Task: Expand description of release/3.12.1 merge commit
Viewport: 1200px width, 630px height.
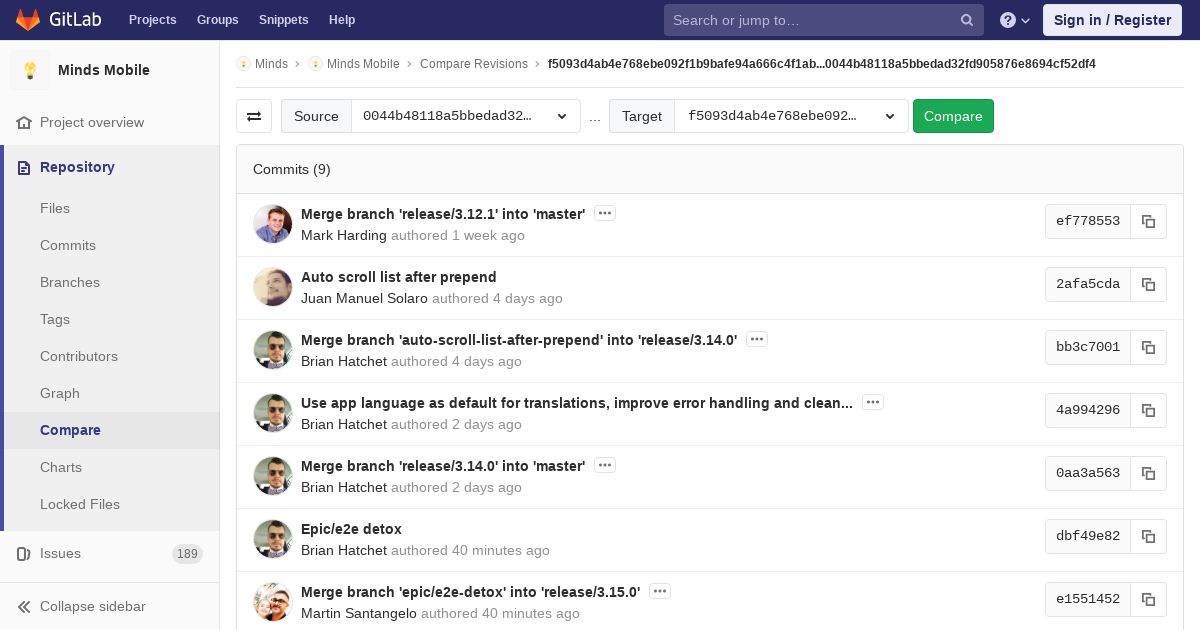Action: [x=604, y=213]
